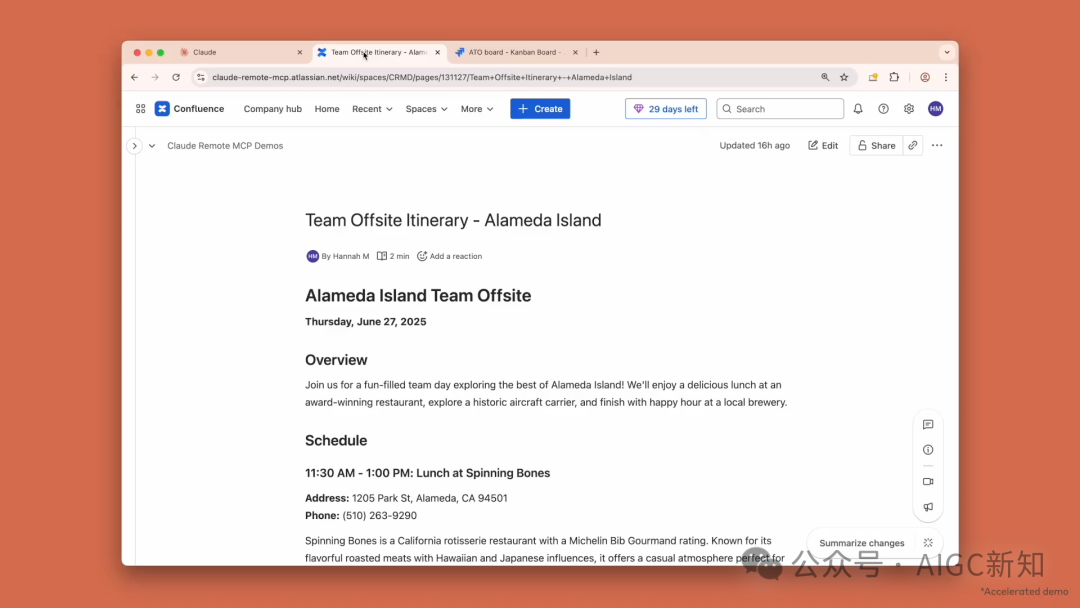The image size is (1080, 608).
Task: Click the add reaction emoji icon
Action: coord(422,256)
